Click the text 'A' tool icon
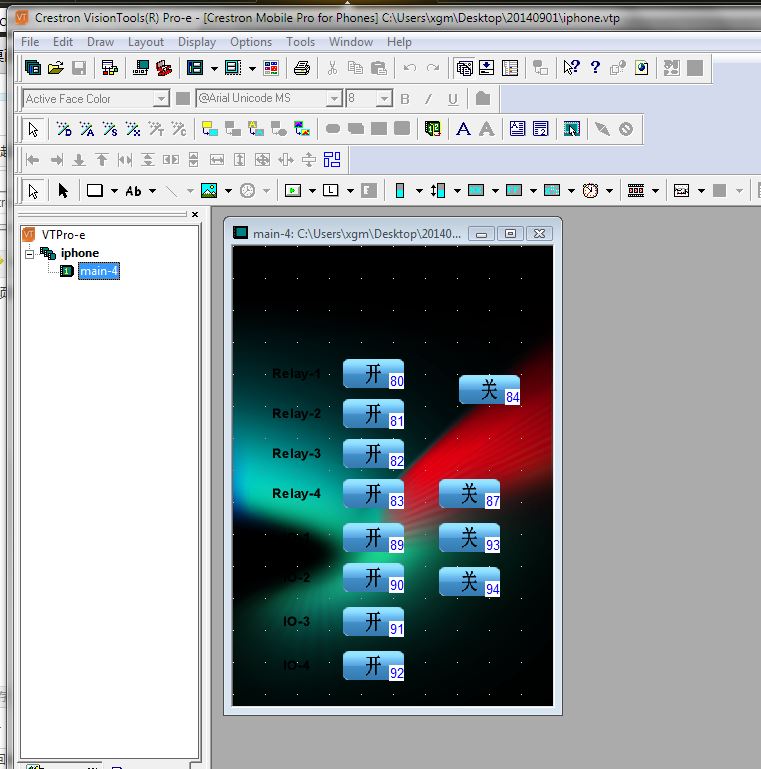 click(463, 129)
